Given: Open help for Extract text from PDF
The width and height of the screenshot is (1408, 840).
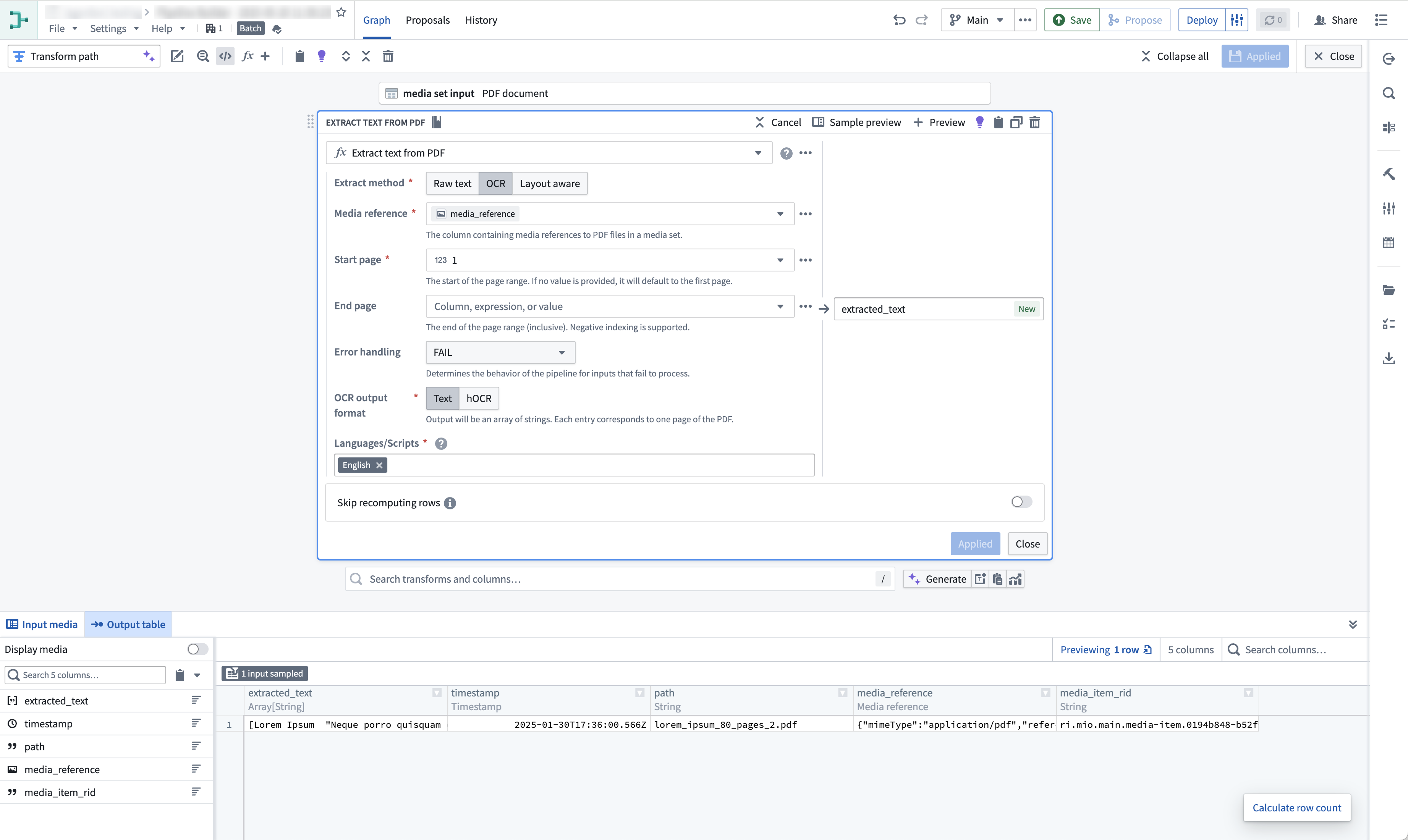Looking at the screenshot, I should point(787,153).
